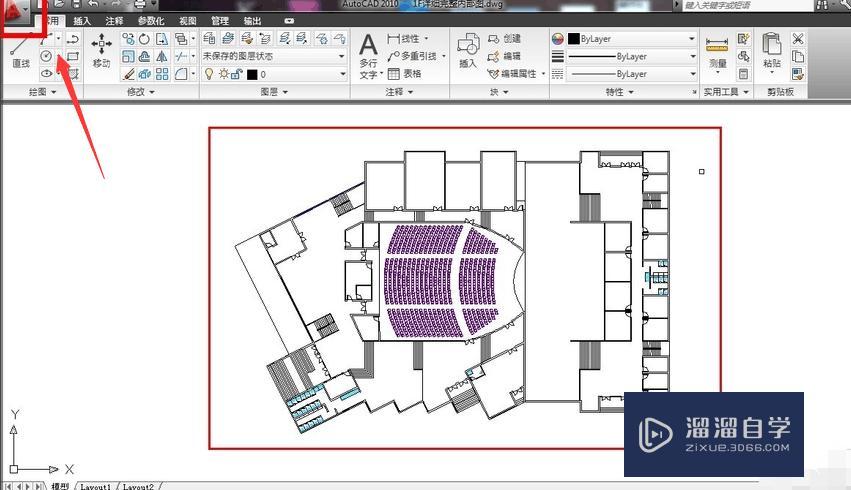Expand the 实用工具 panel
The width and height of the screenshot is (851, 490).
click(x=726, y=92)
